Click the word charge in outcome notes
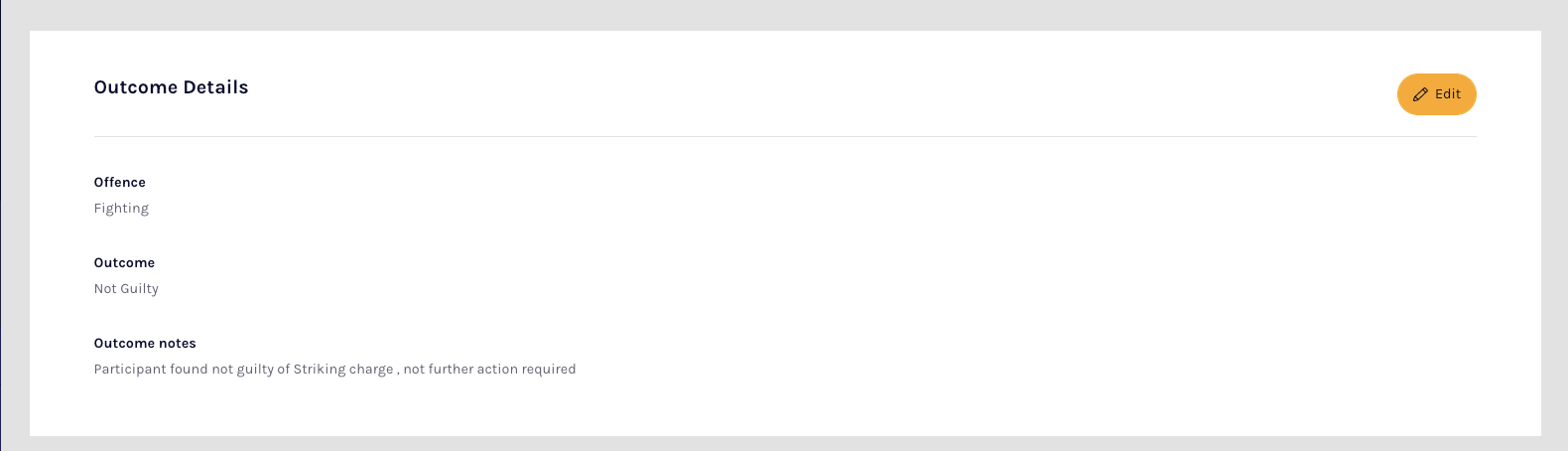The height and width of the screenshot is (451, 1568). click(371, 370)
